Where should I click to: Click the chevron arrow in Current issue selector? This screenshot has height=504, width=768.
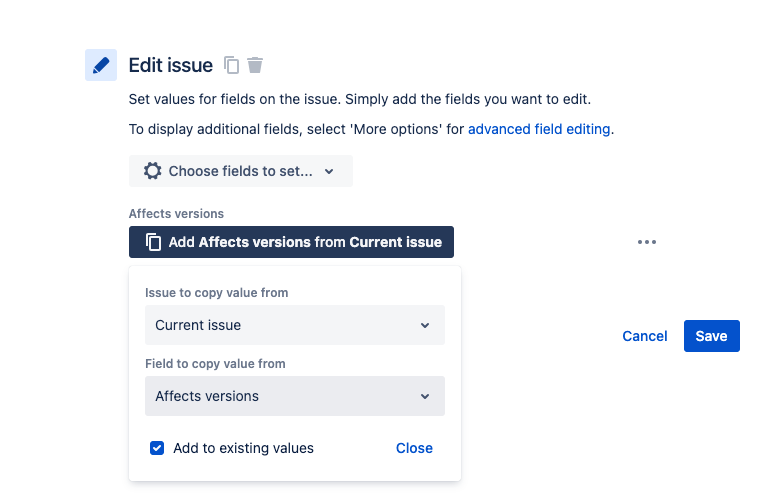coord(425,325)
